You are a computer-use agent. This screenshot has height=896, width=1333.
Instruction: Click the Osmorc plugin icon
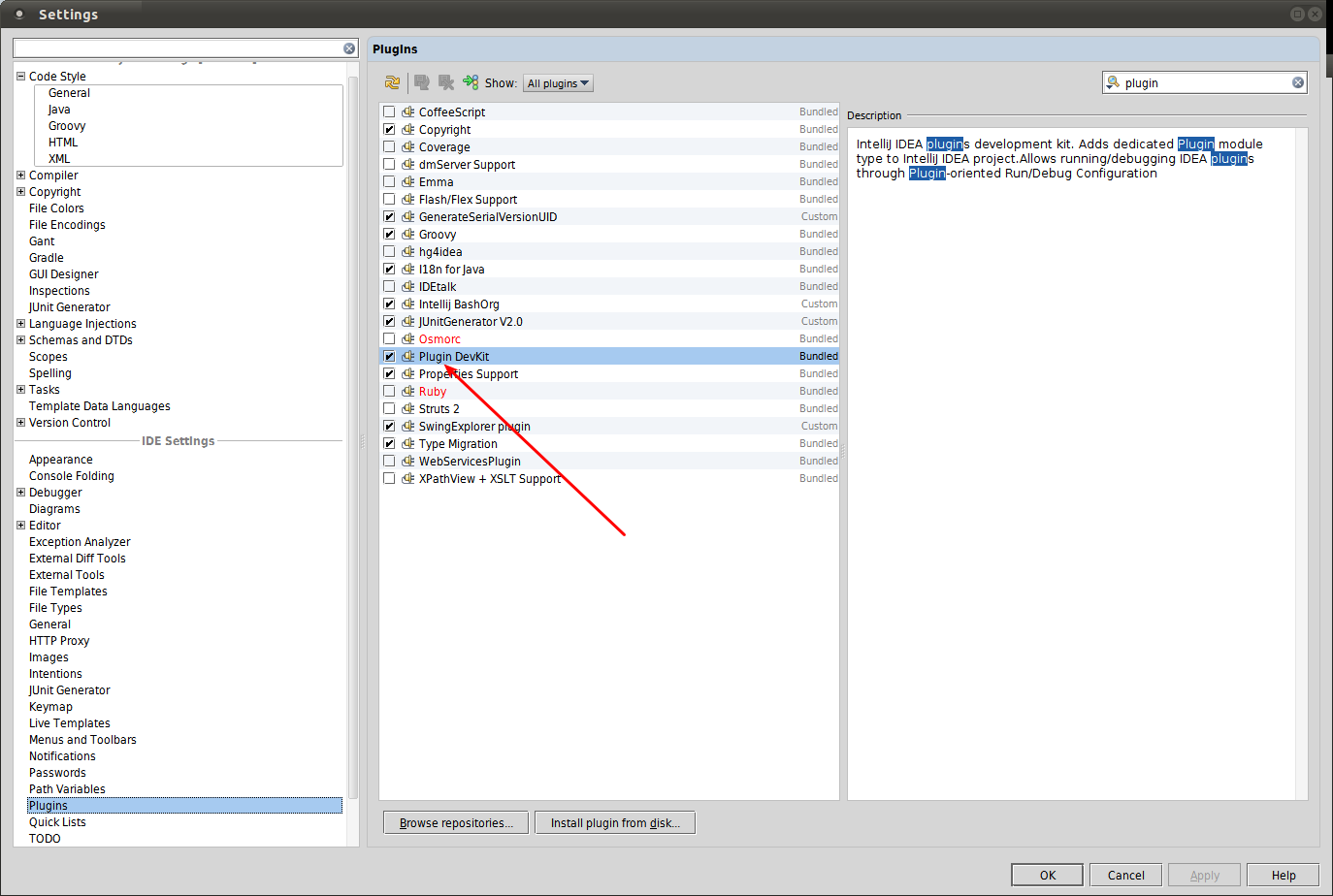point(408,339)
